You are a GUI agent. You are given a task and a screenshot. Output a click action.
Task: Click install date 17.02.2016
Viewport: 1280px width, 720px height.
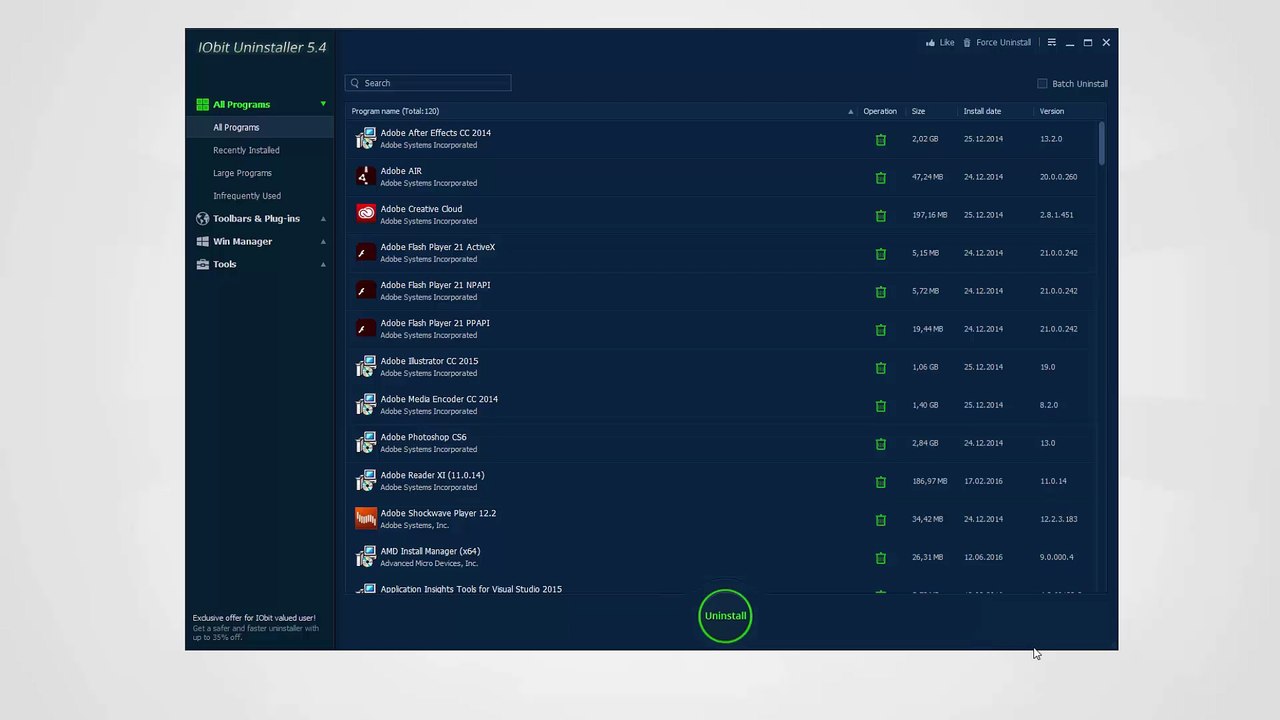(983, 481)
